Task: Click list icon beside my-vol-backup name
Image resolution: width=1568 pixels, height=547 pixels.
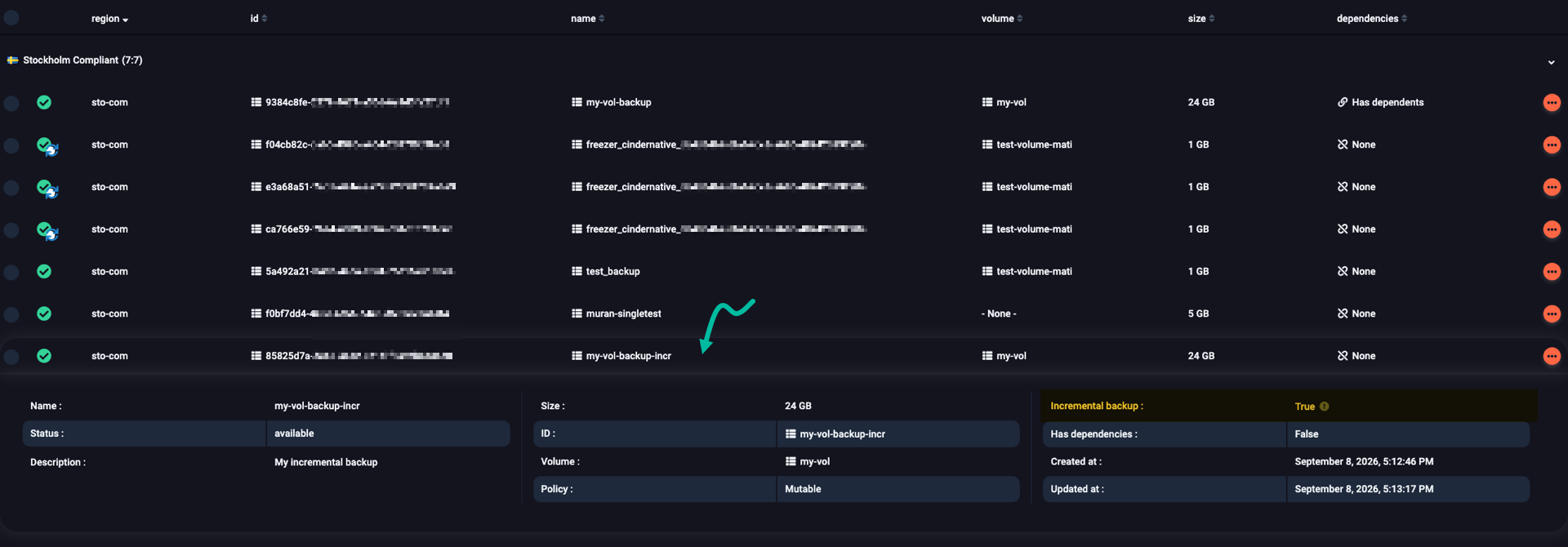Action: point(577,102)
